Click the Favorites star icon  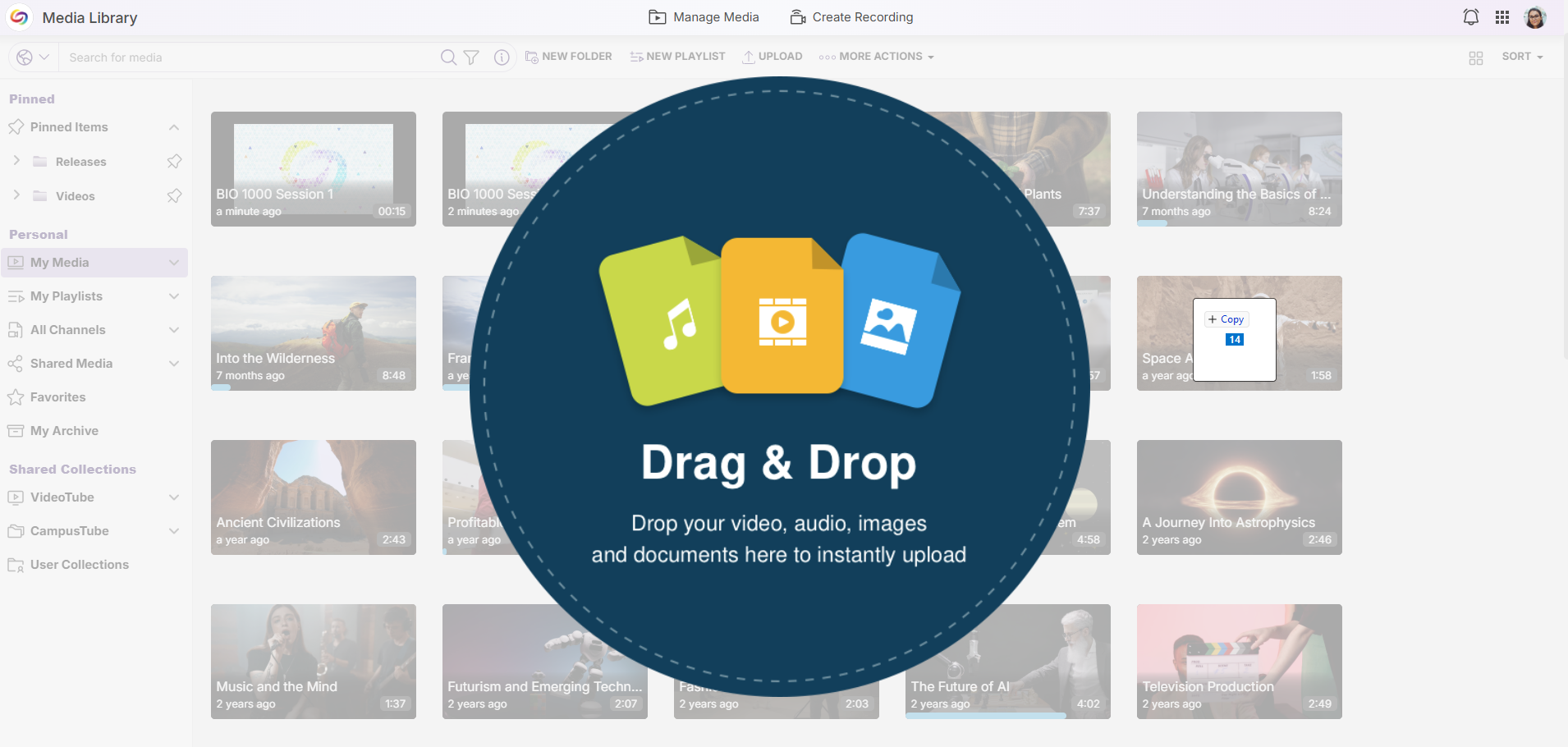[16, 397]
